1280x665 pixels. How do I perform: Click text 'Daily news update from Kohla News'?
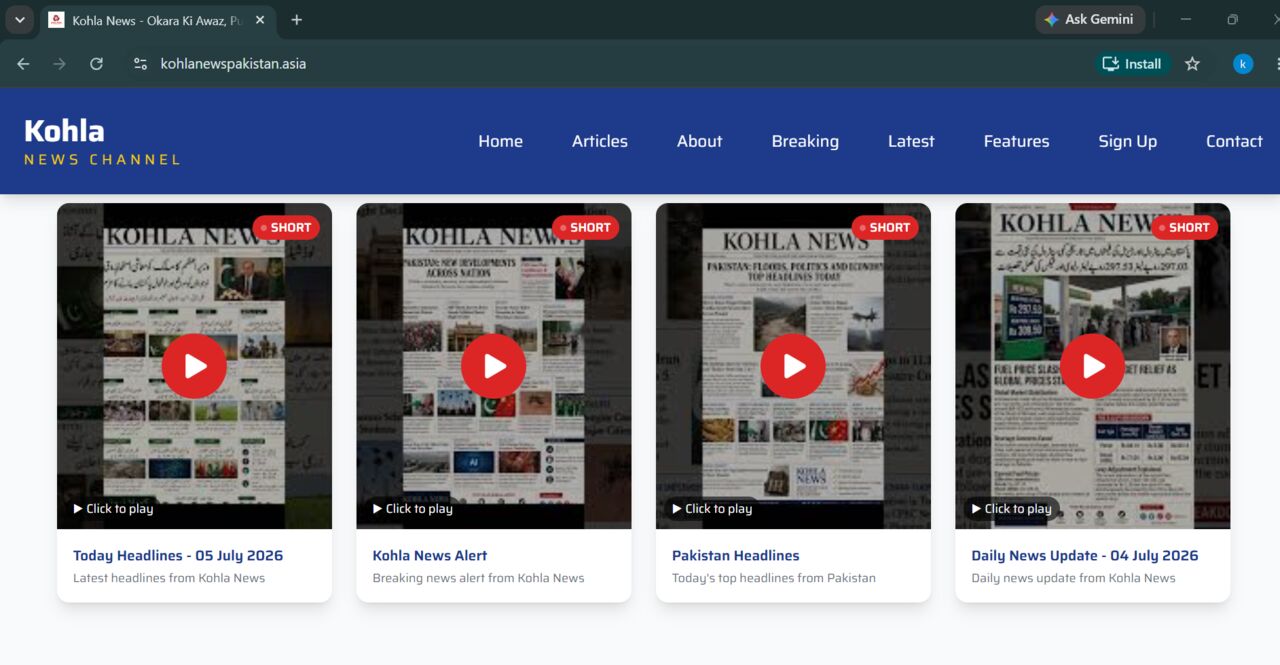(x=1073, y=578)
